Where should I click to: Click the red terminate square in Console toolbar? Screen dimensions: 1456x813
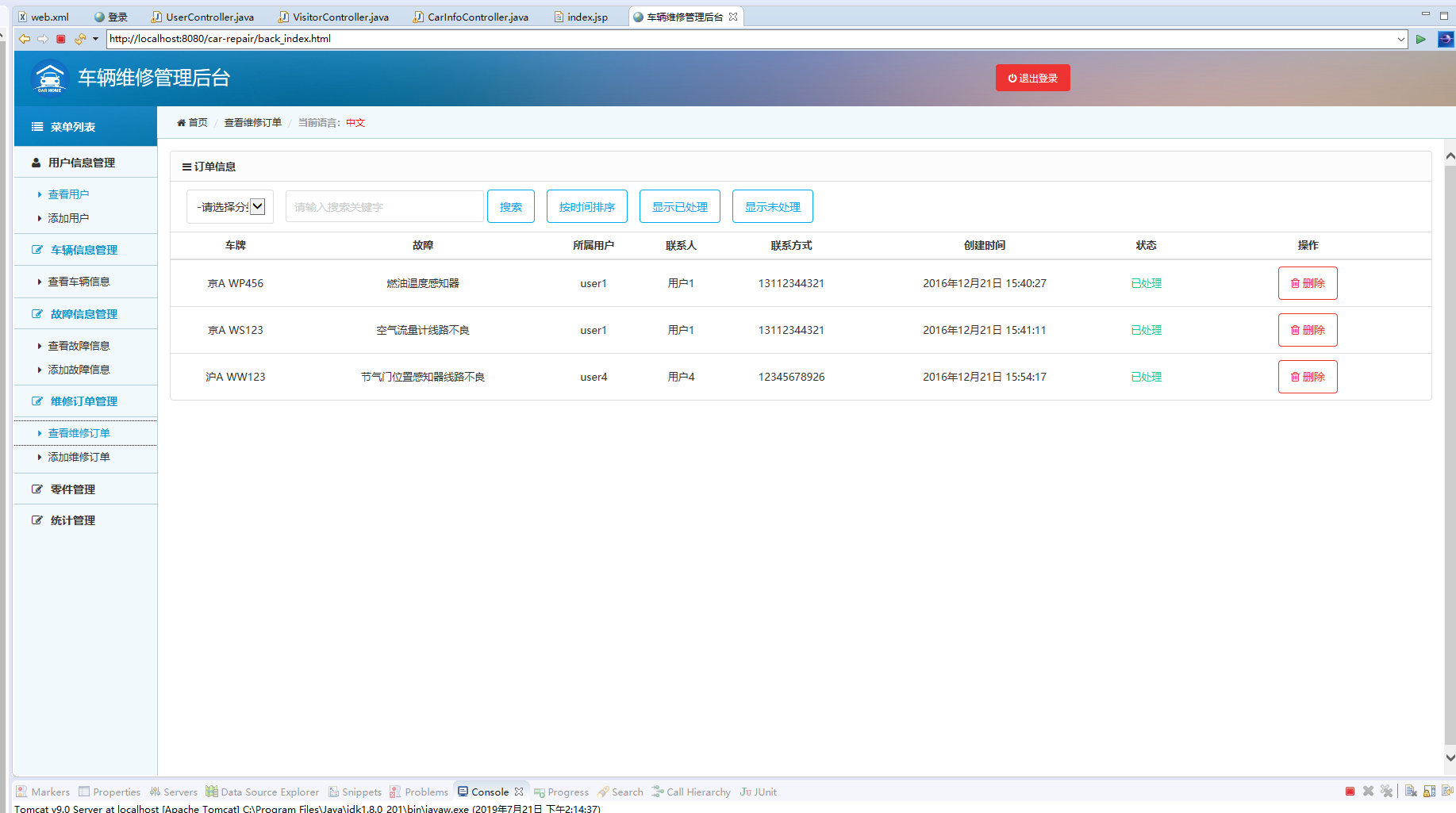coord(1350,791)
